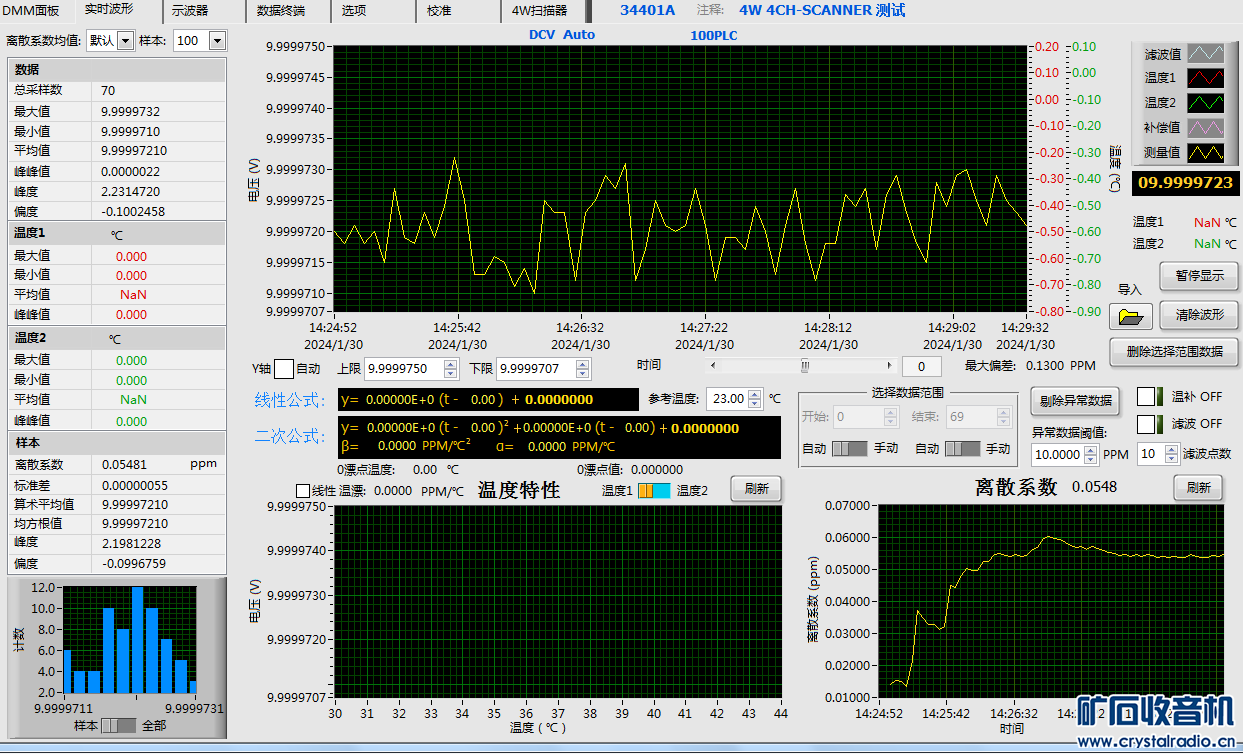Click the red 温度1 waveform legend icon
The image size is (1243, 754).
[1205, 78]
